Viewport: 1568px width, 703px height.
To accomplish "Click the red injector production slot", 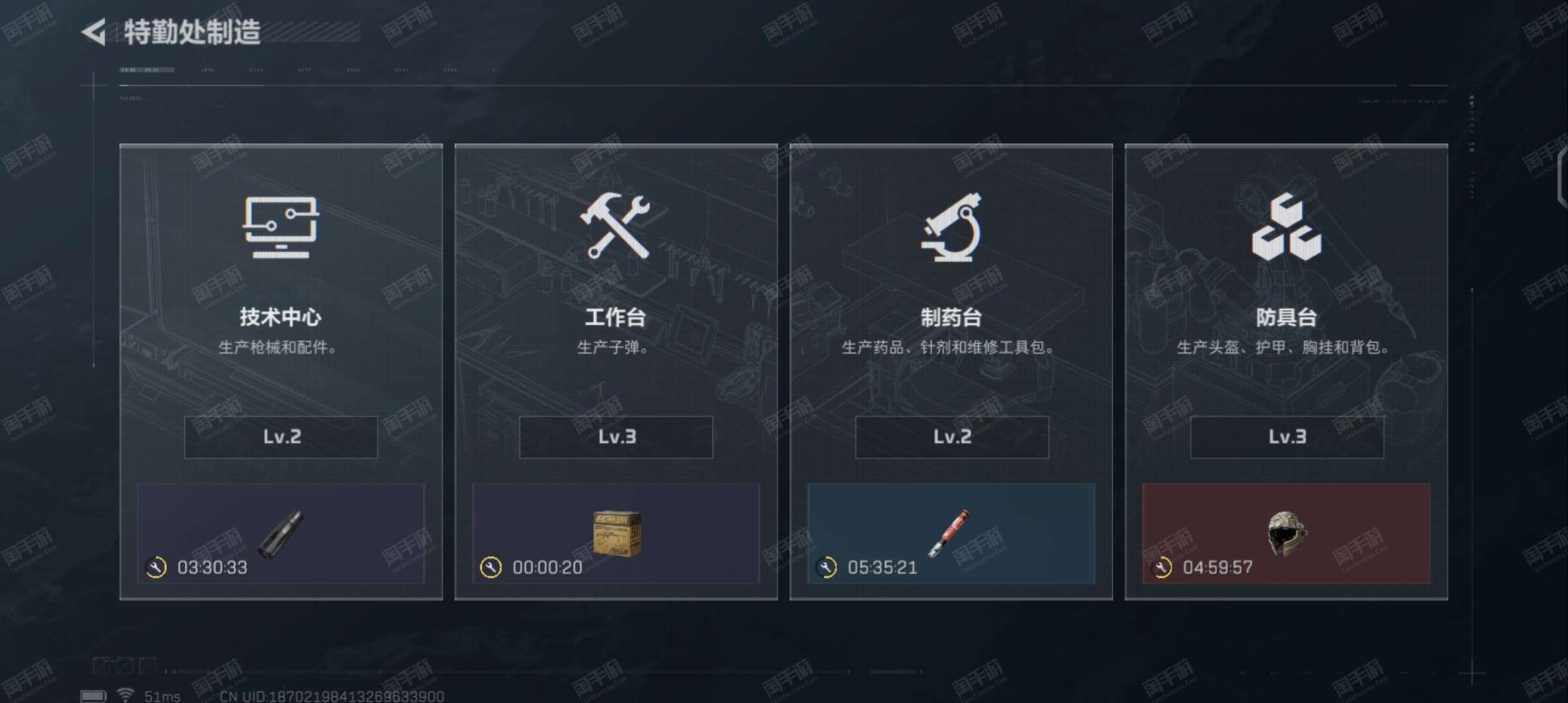I will point(951,534).
